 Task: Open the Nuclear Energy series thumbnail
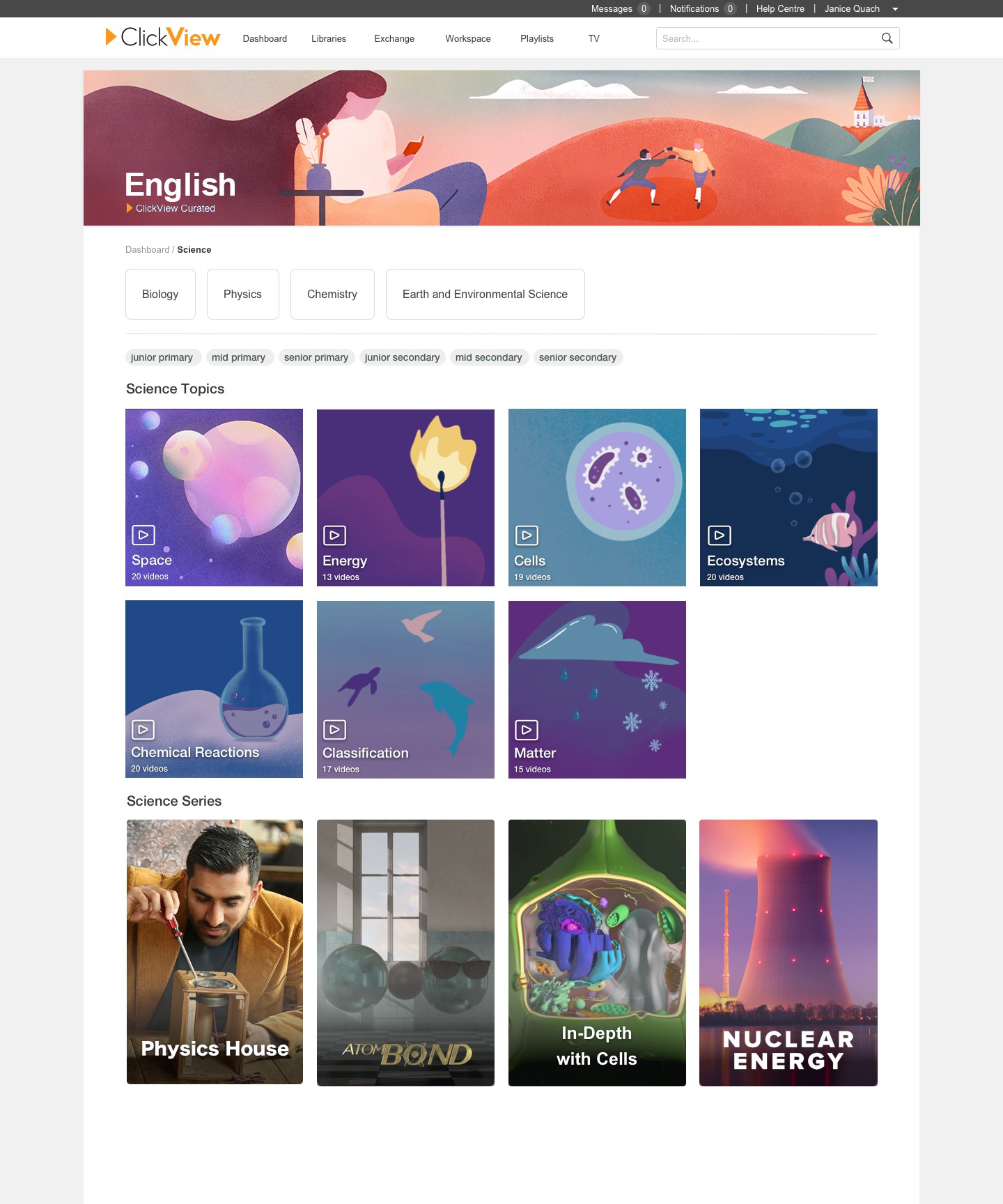tap(788, 953)
